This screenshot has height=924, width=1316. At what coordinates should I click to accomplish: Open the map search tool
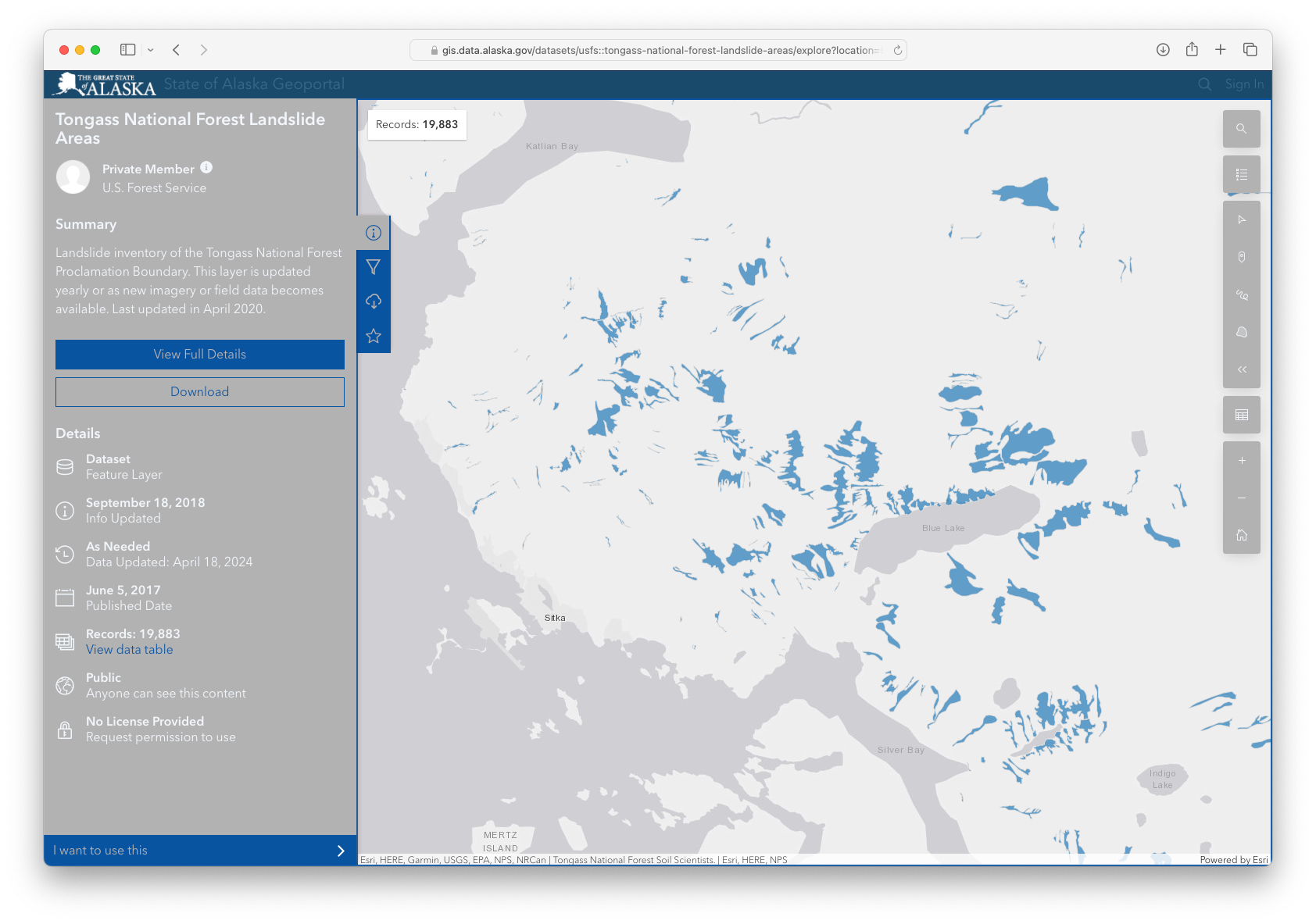pos(1242,129)
